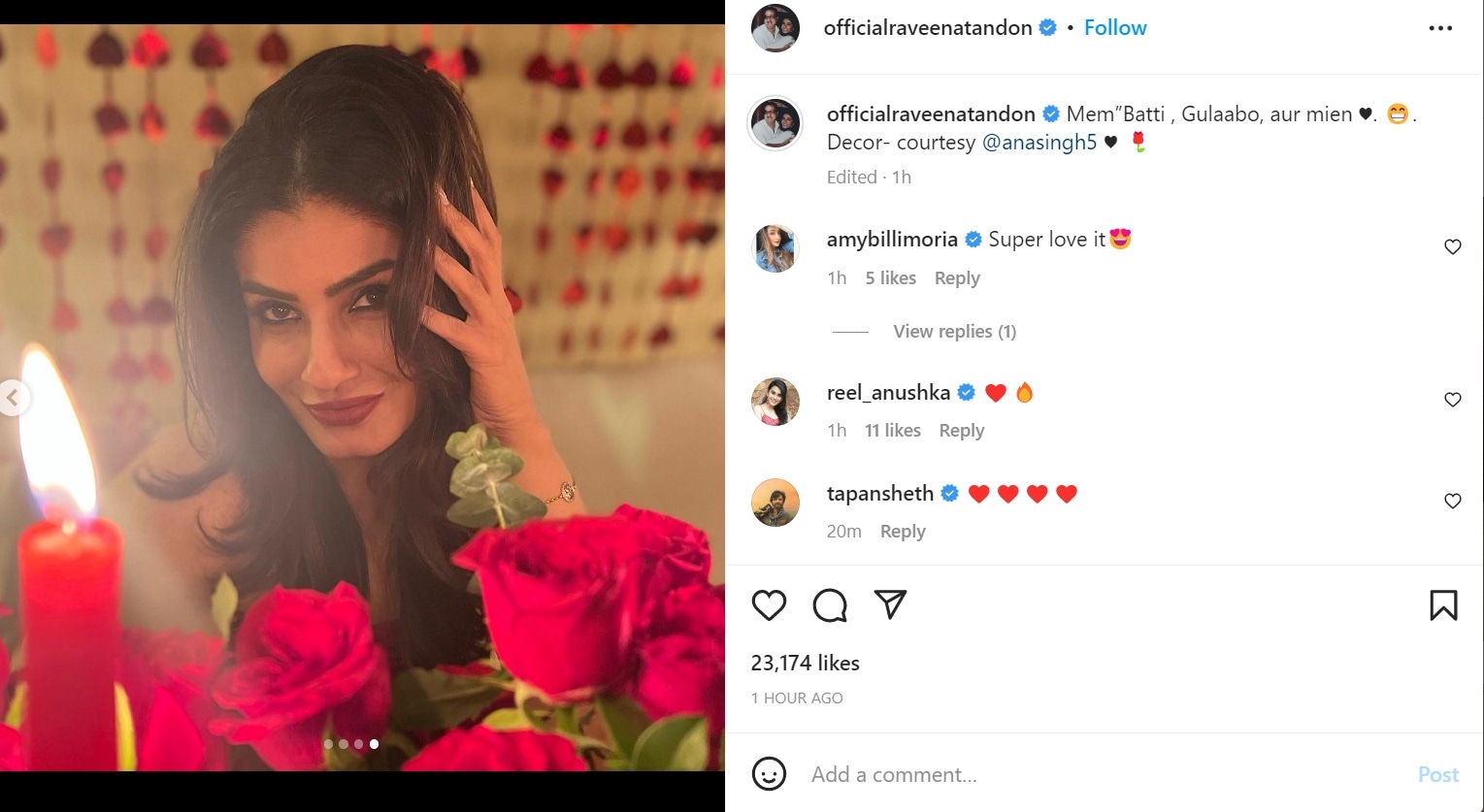
Task: Follow officialraveenatandon
Action: (x=1115, y=27)
